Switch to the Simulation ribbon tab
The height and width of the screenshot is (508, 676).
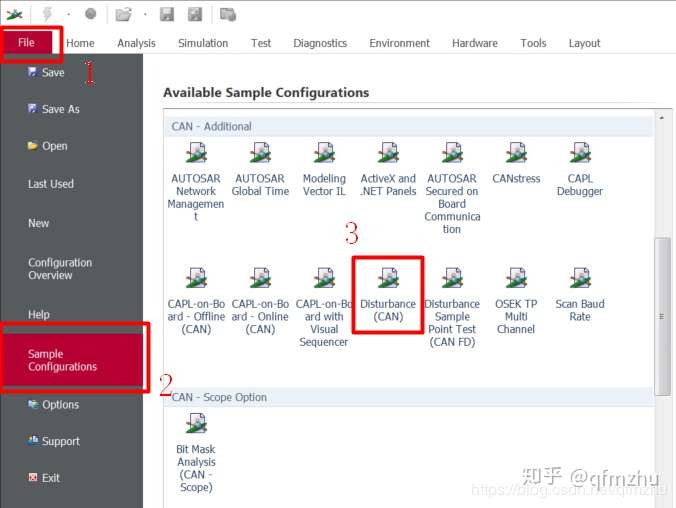[203, 43]
